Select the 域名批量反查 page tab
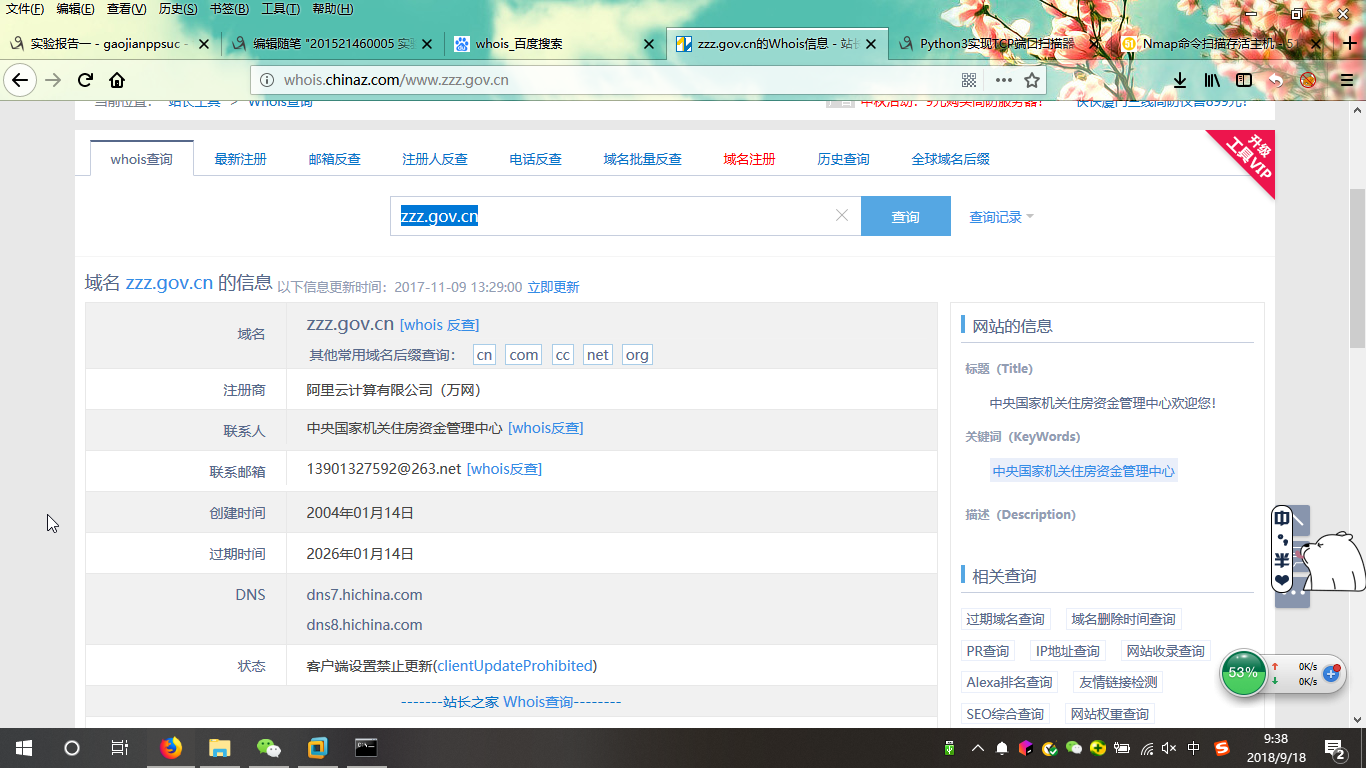Screen dimensions: 1366x768 642,159
